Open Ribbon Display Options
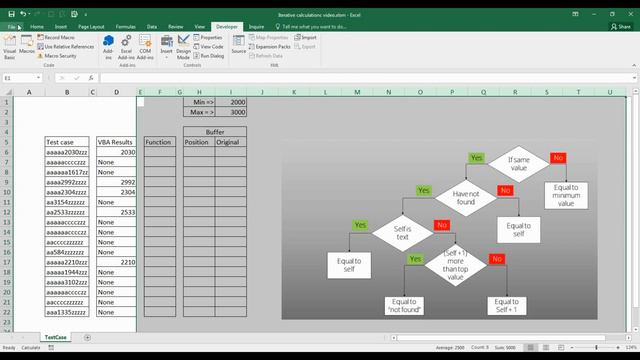Viewport: 640px width, 360px height. 575,14
